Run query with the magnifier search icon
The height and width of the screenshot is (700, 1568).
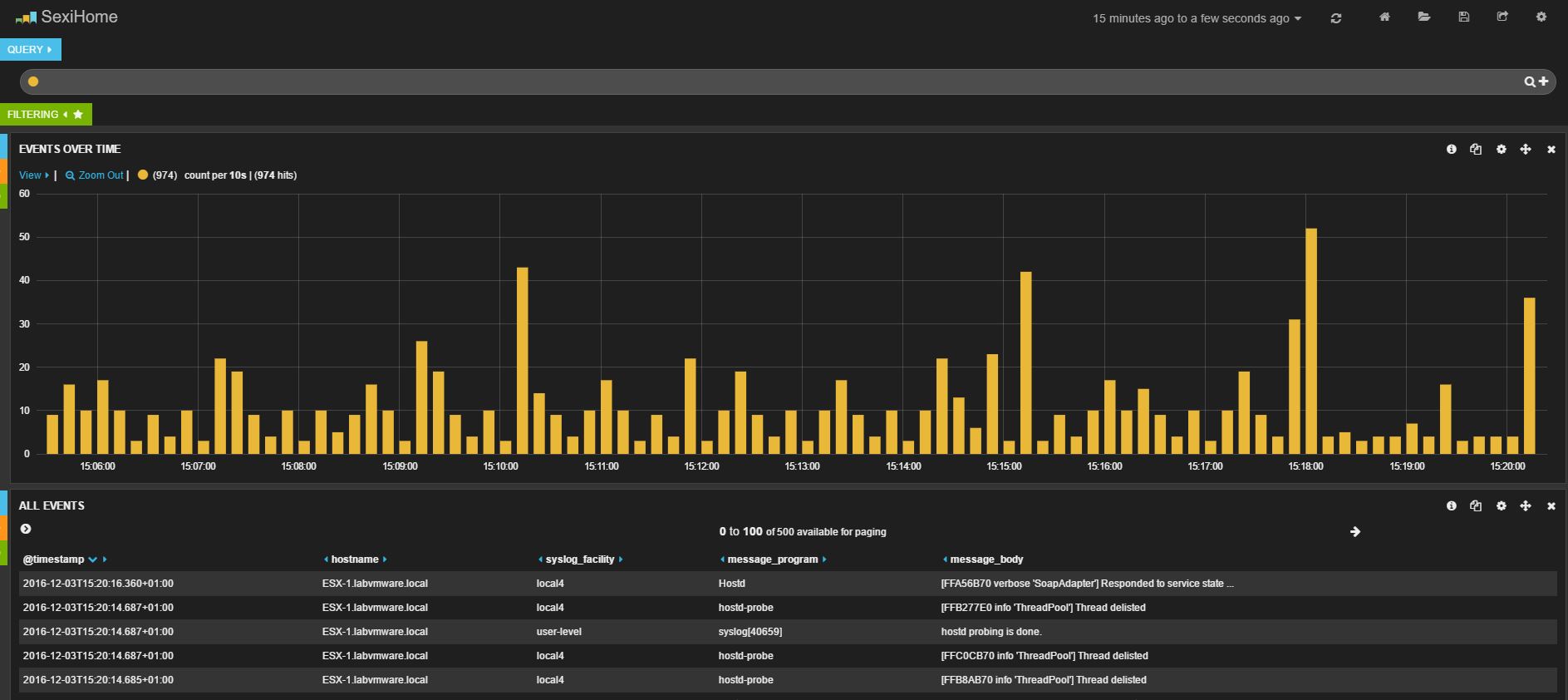pyautogui.click(x=1530, y=81)
